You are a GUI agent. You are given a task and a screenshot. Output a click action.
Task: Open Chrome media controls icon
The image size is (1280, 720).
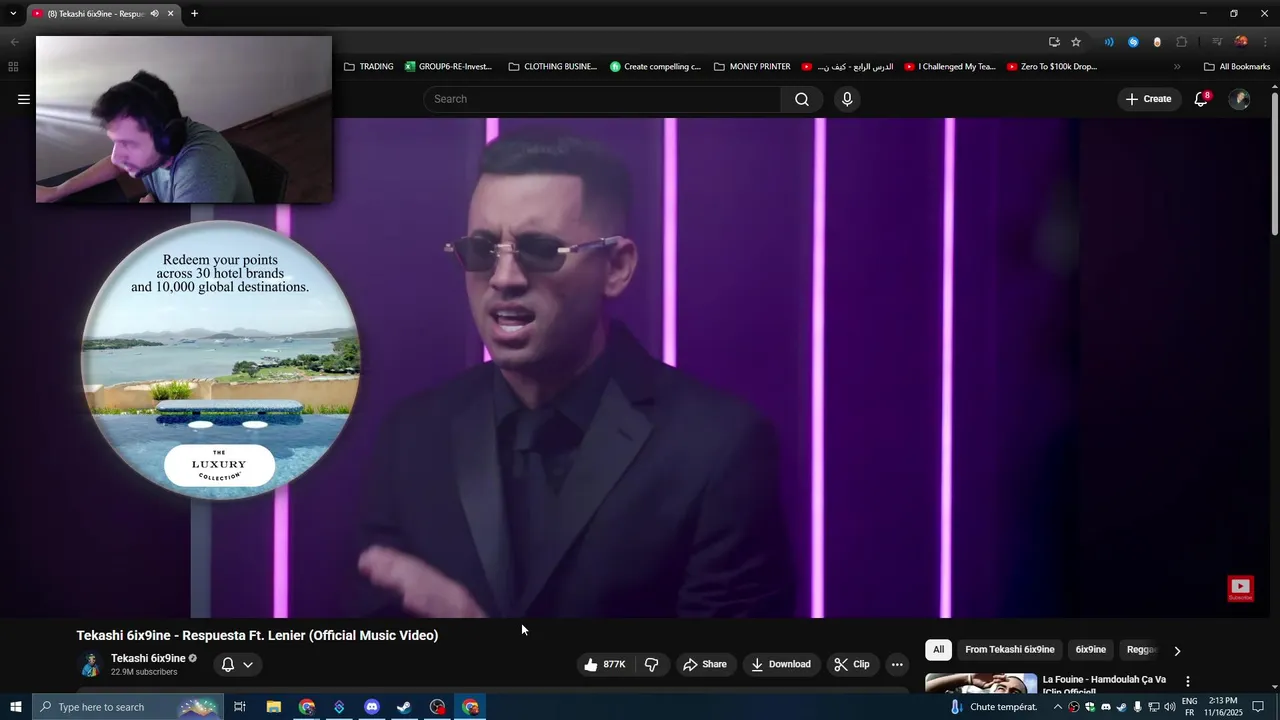click(1217, 42)
